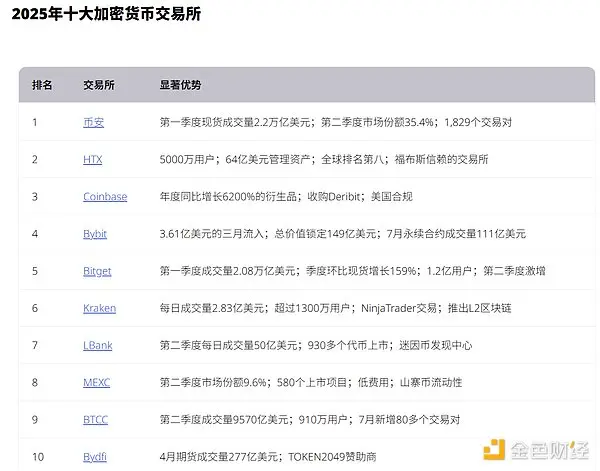
Task: Click rank number 1 in the table
Action: click(35, 122)
